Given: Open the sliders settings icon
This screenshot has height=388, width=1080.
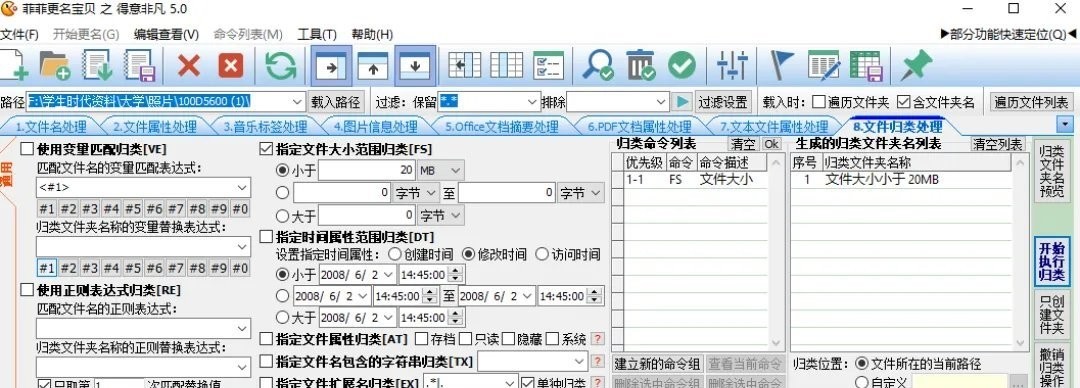Looking at the screenshot, I should [x=732, y=66].
